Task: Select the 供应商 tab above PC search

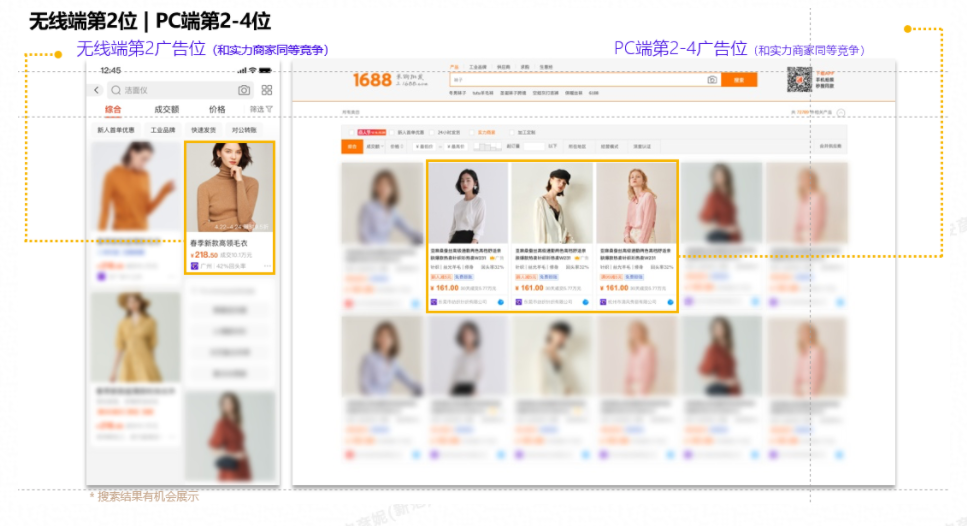Action: point(504,67)
